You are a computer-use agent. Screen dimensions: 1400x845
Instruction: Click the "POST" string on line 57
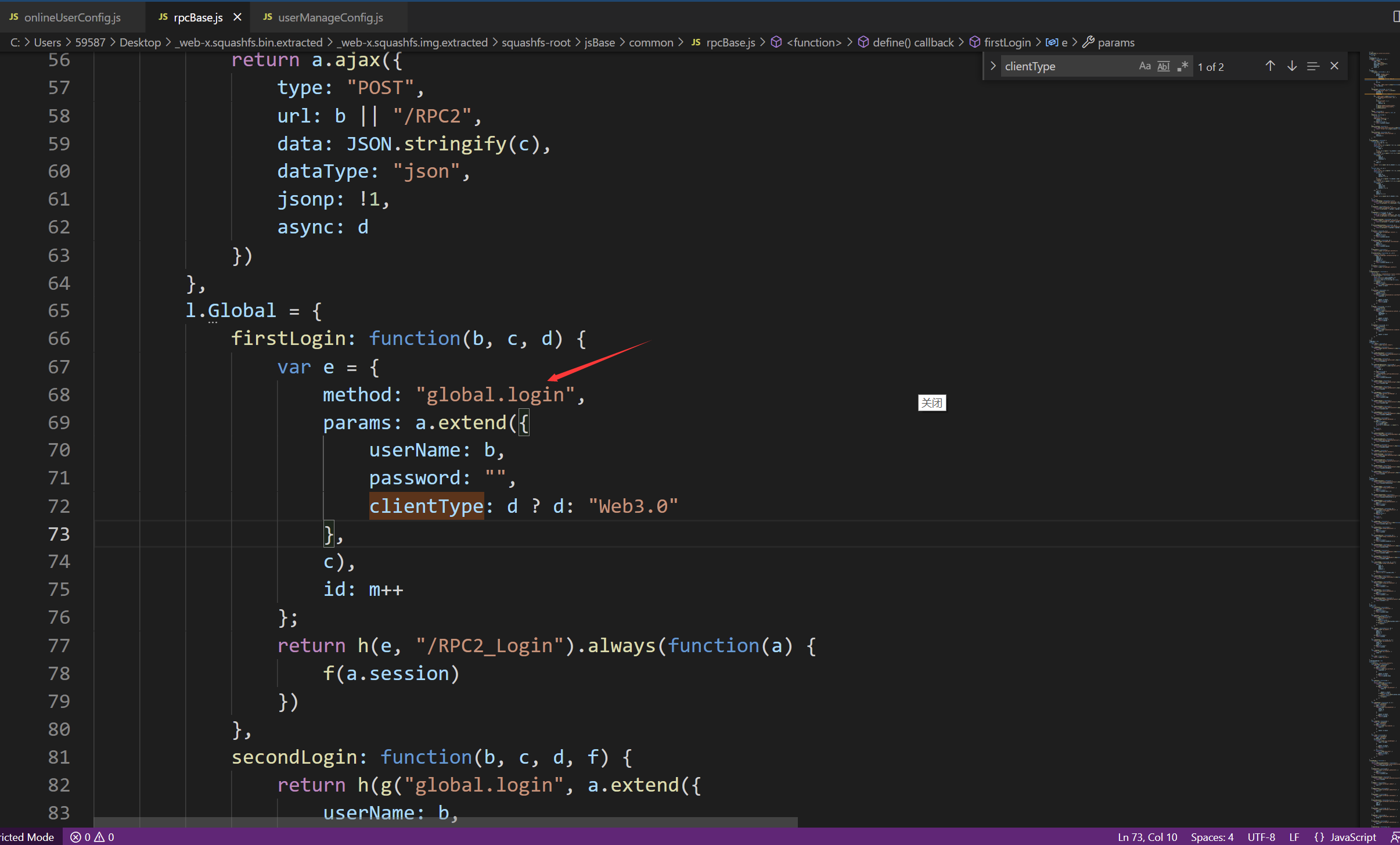380,88
